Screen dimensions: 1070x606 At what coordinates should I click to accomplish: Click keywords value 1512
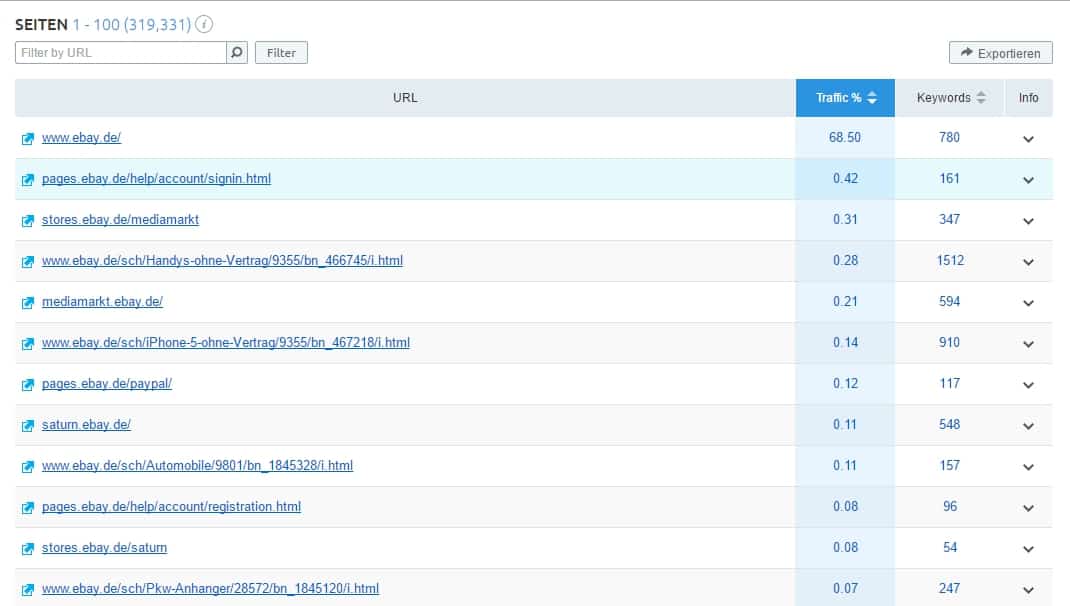pos(950,260)
